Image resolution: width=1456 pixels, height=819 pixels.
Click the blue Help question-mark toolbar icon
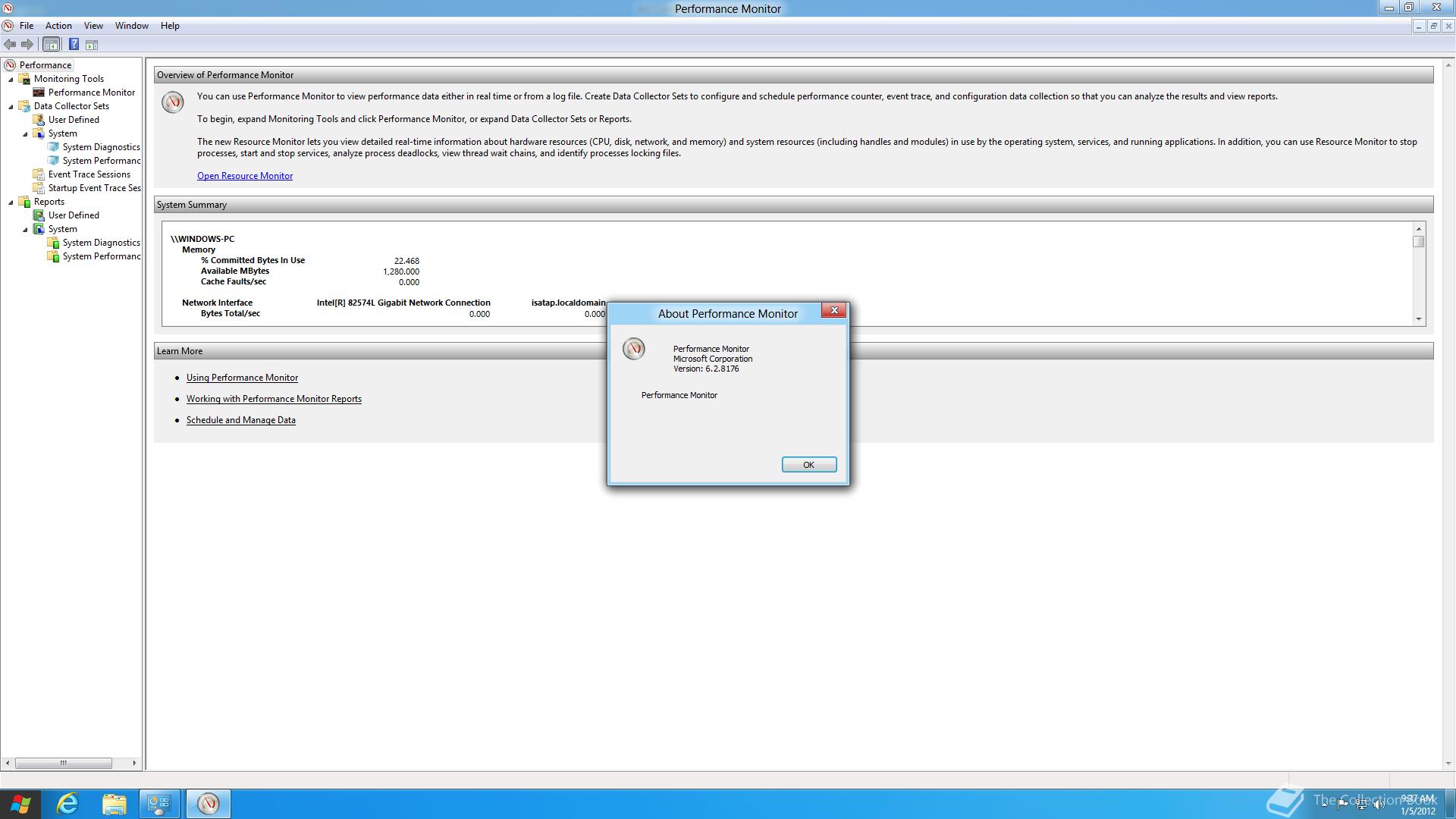click(74, 45)
